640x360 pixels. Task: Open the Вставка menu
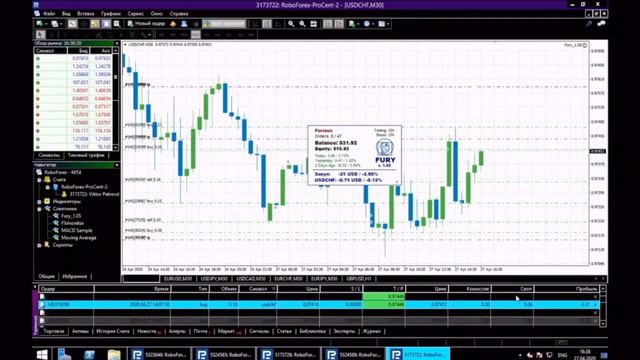coord(85,13)
